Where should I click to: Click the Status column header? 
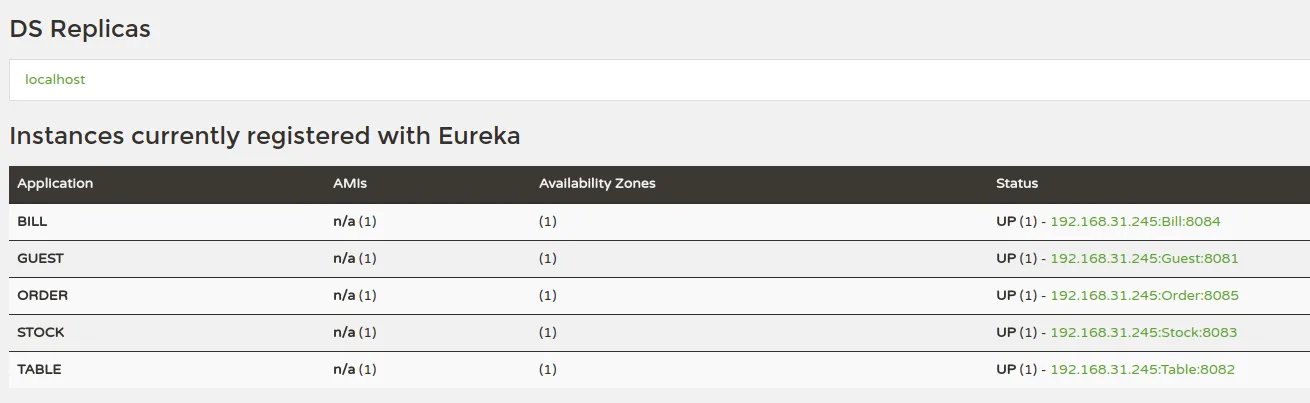point(1017,183)
